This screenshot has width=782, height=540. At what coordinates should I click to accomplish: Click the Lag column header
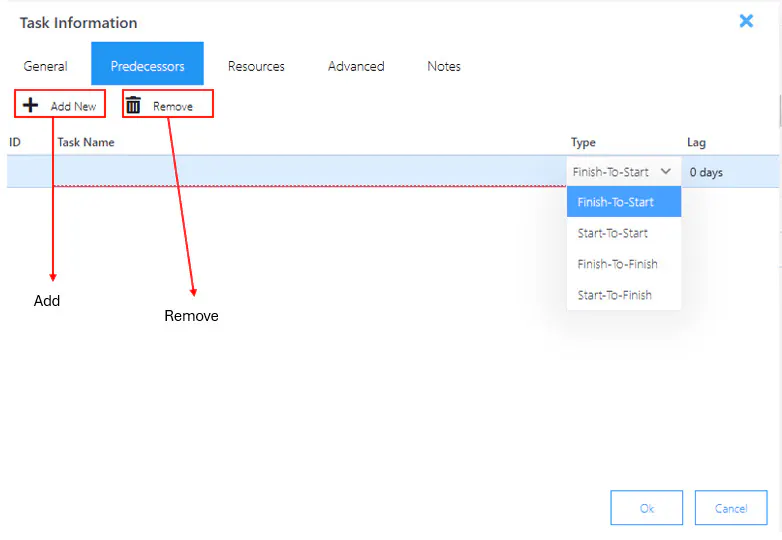[x=696, y=143]
